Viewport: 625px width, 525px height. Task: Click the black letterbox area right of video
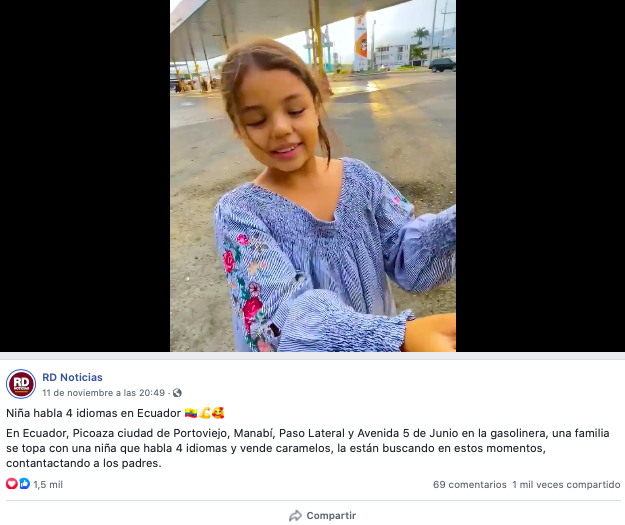[540, 175]
